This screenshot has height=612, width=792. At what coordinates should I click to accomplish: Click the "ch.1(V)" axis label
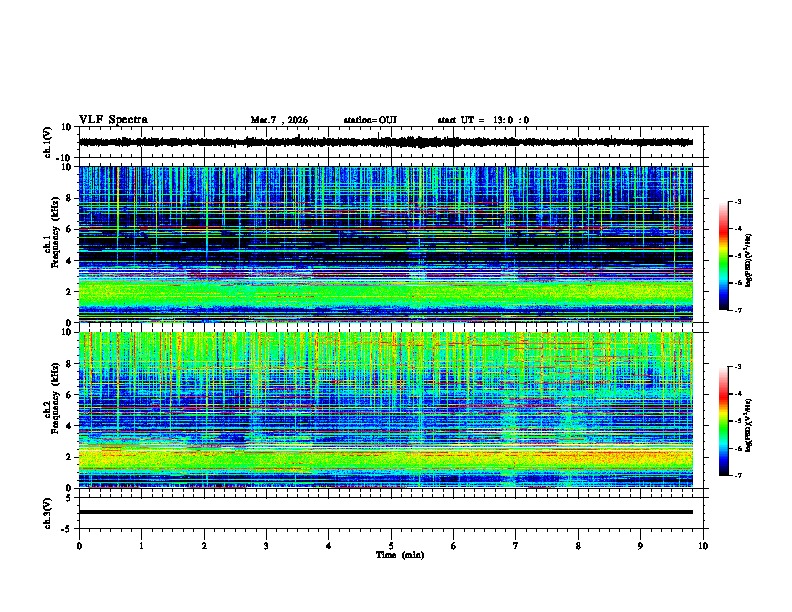48,142
